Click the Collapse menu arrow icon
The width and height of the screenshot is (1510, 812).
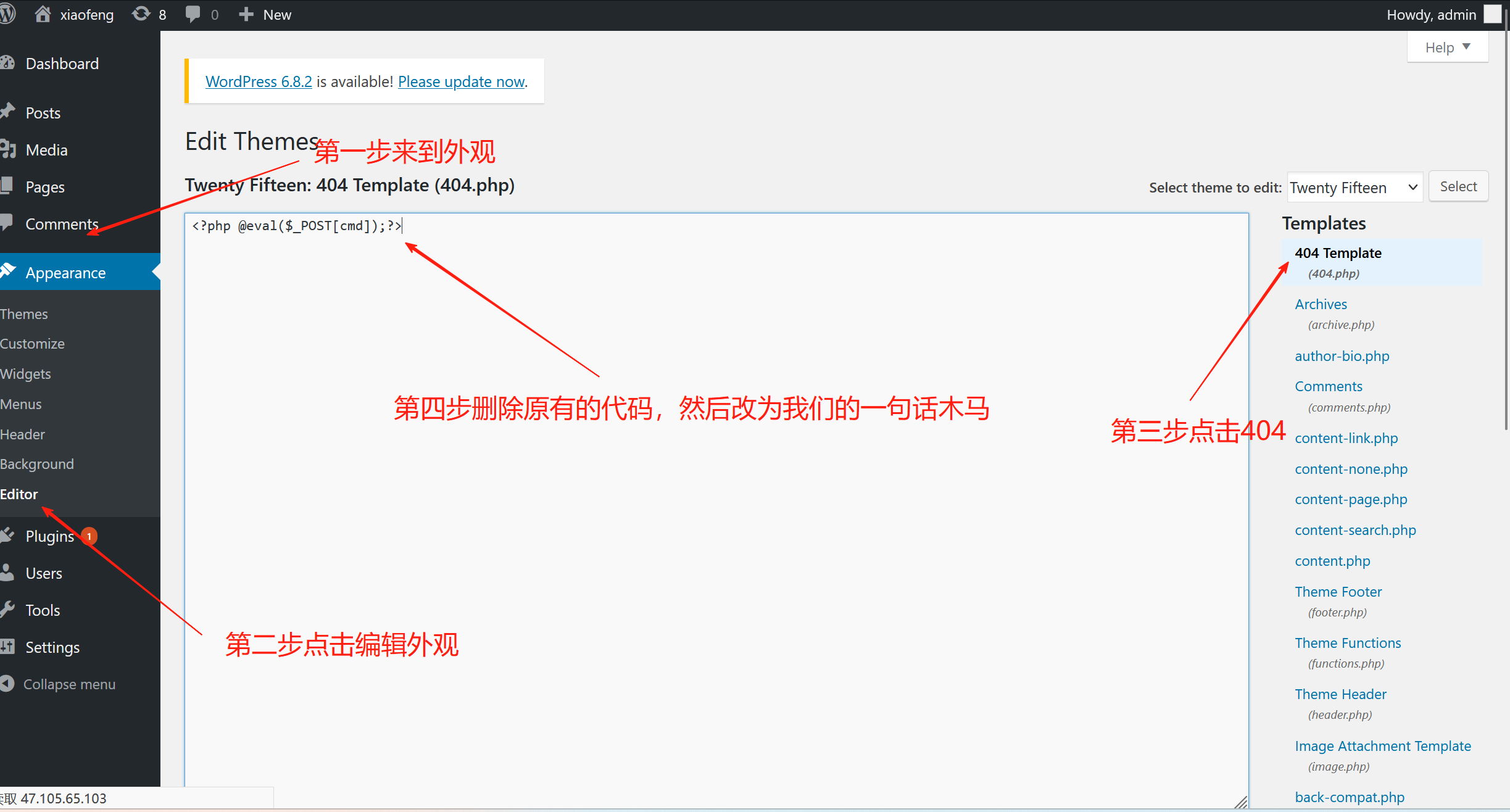(7, 684)
